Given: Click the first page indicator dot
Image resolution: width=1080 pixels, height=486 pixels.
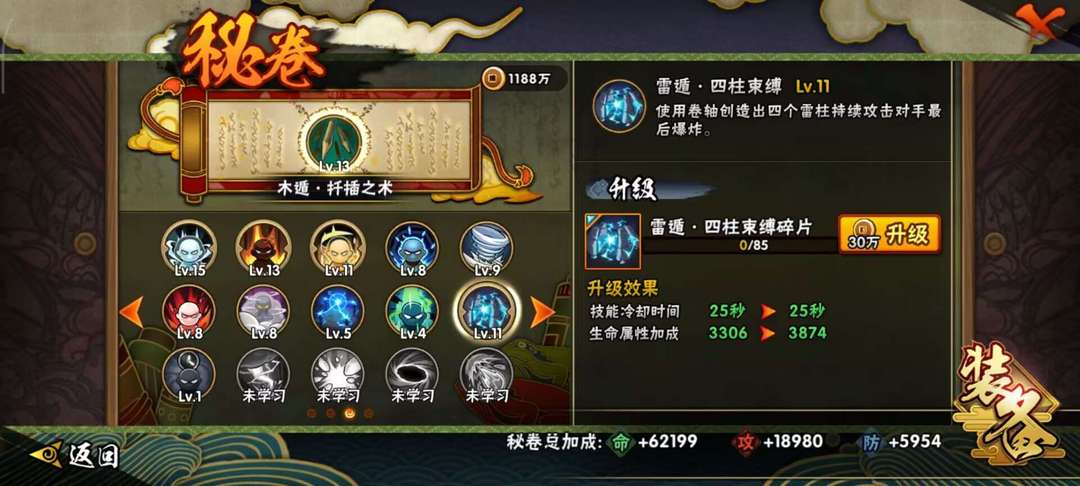Looking at the screenshot, I should pyautogui.click(x=312, y=413).
